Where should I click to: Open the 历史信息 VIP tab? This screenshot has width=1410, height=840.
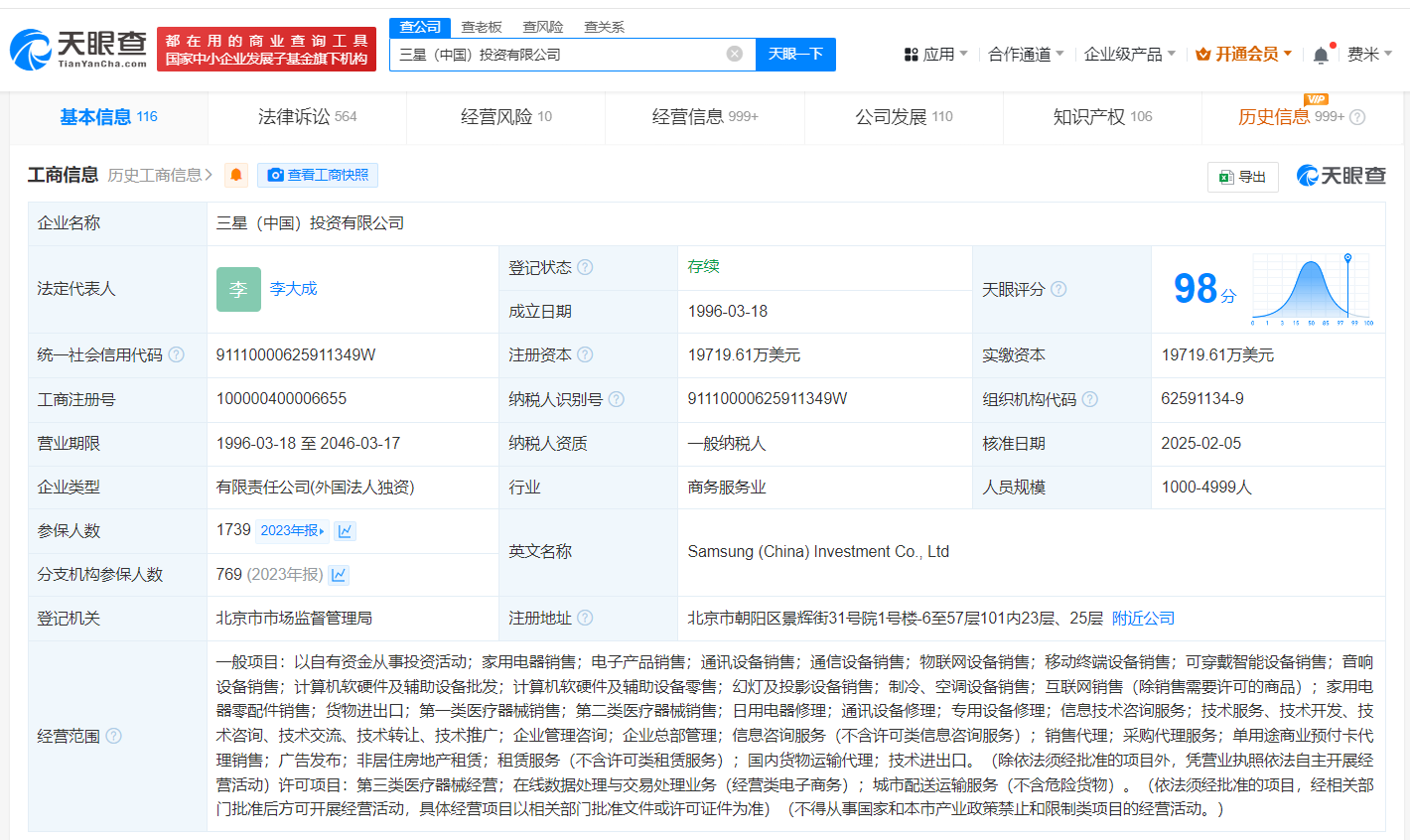point(1301,117)
